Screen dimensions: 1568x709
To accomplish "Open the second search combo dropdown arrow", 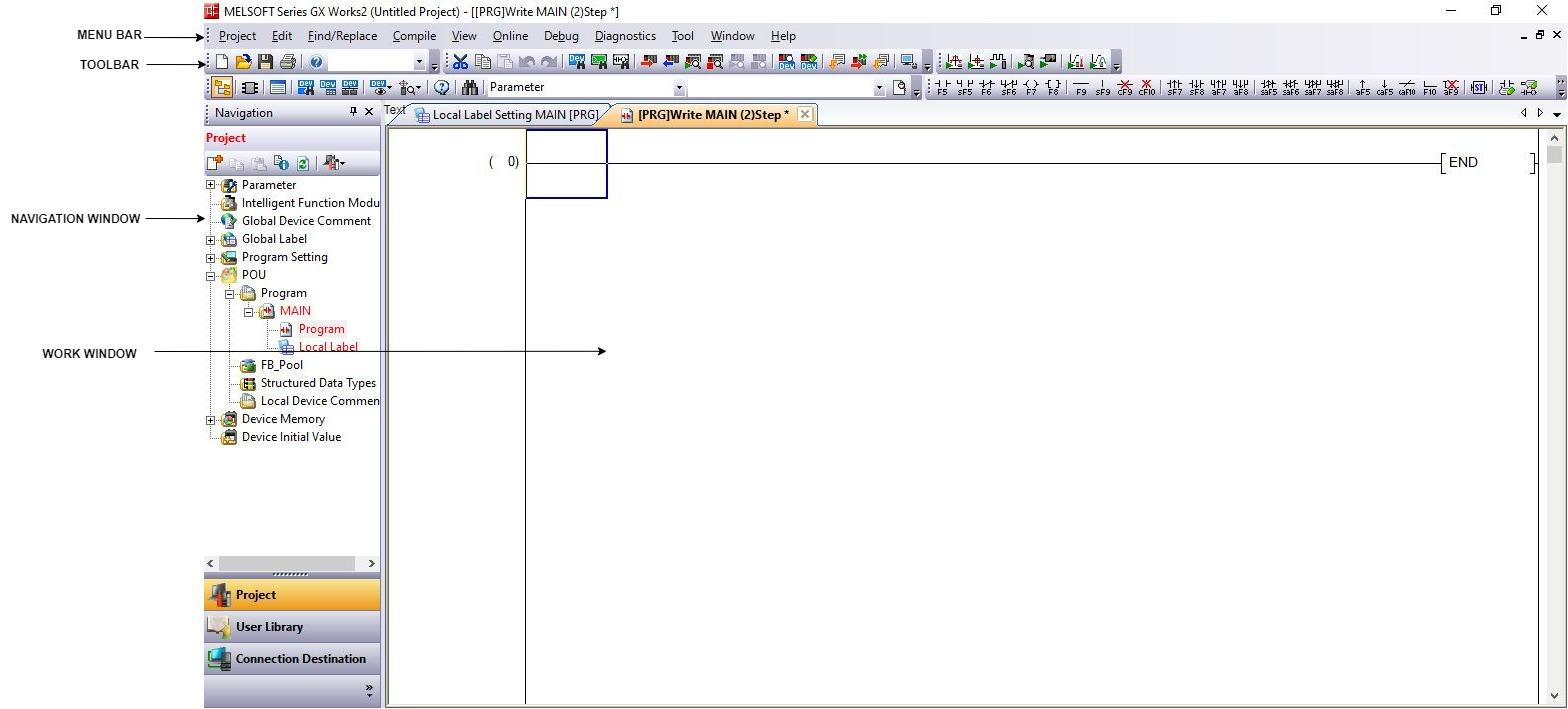I will click(879, 87).
